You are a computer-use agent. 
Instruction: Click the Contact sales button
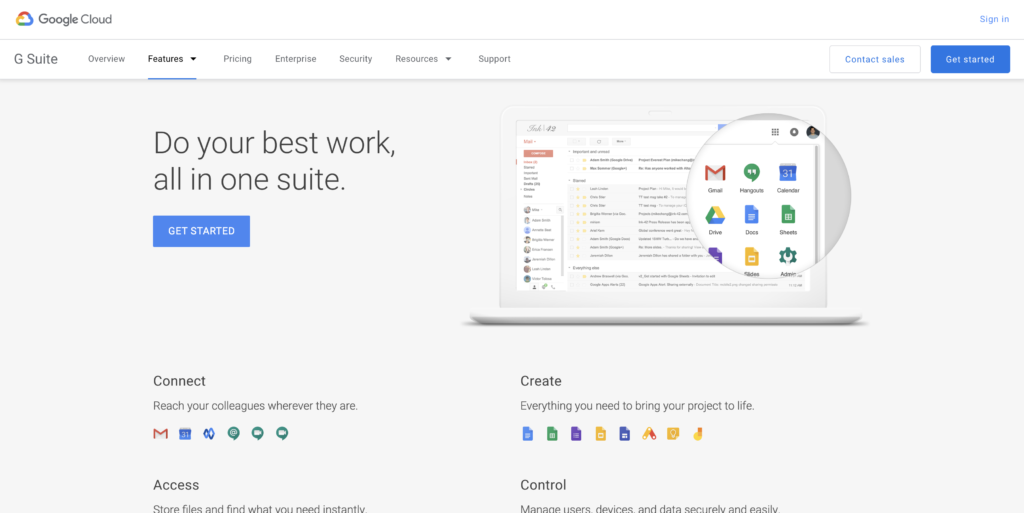click(874, 59)
